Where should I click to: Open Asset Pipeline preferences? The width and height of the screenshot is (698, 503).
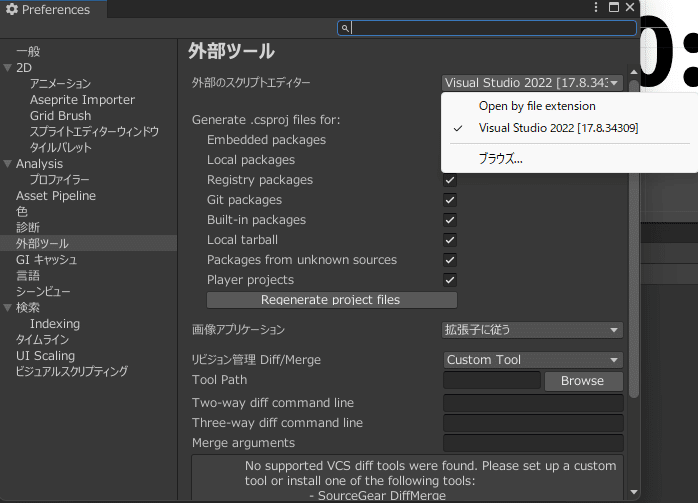click(56, 196)
